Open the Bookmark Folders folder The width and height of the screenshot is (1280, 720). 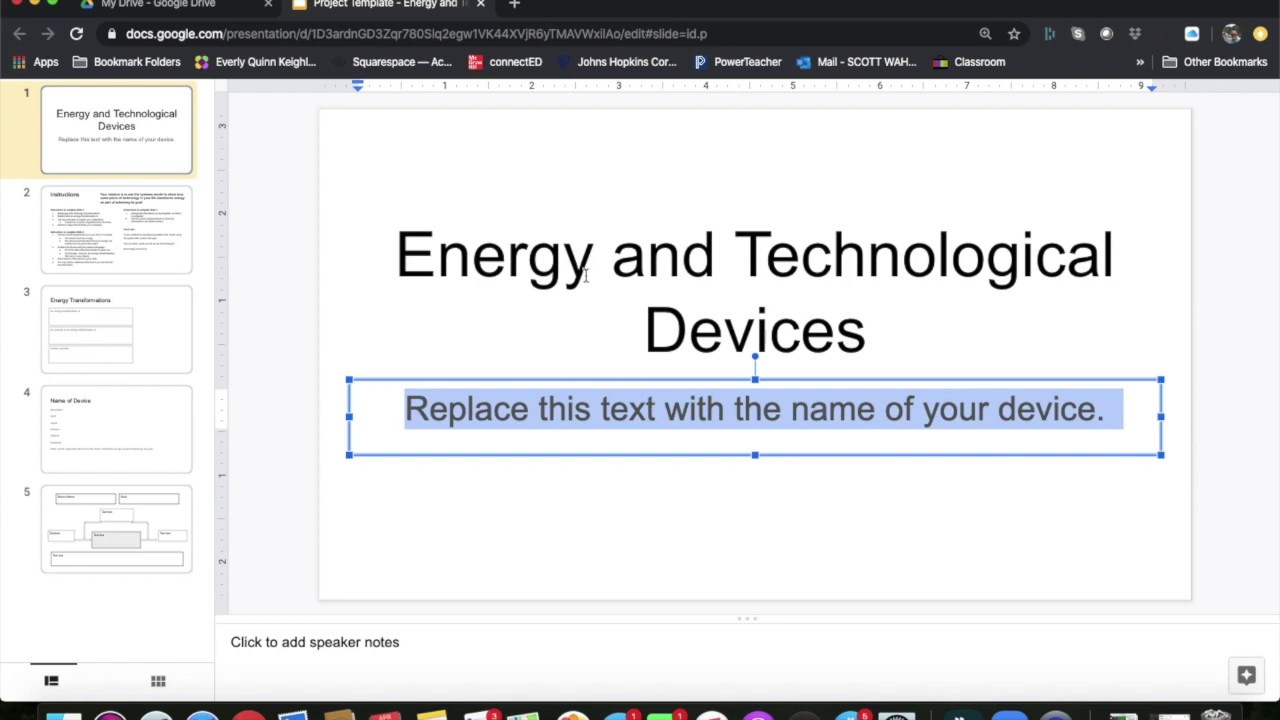(126, 62)
